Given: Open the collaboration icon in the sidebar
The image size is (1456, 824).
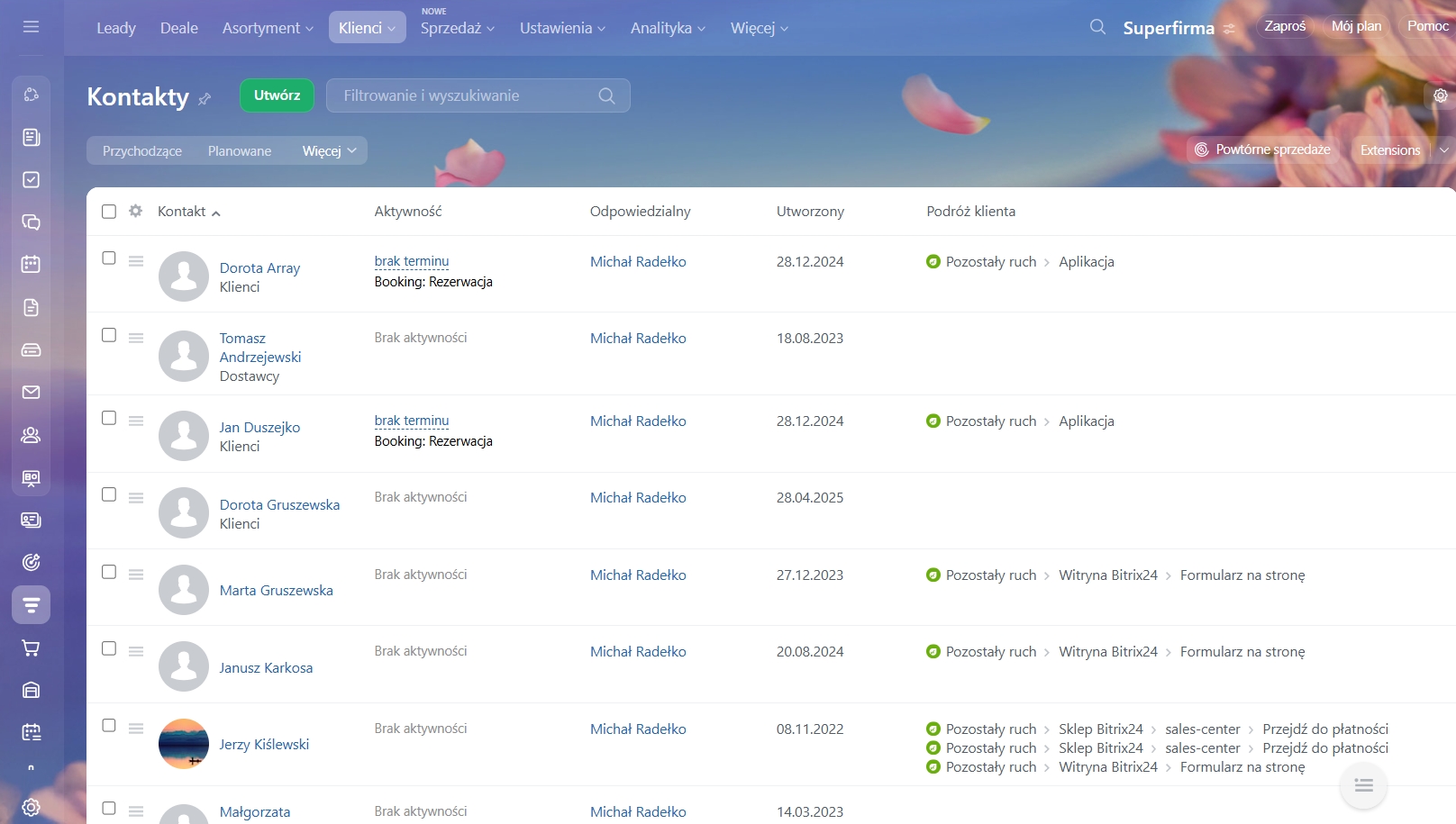Looking at the screenshot, I should pos(31,95).
